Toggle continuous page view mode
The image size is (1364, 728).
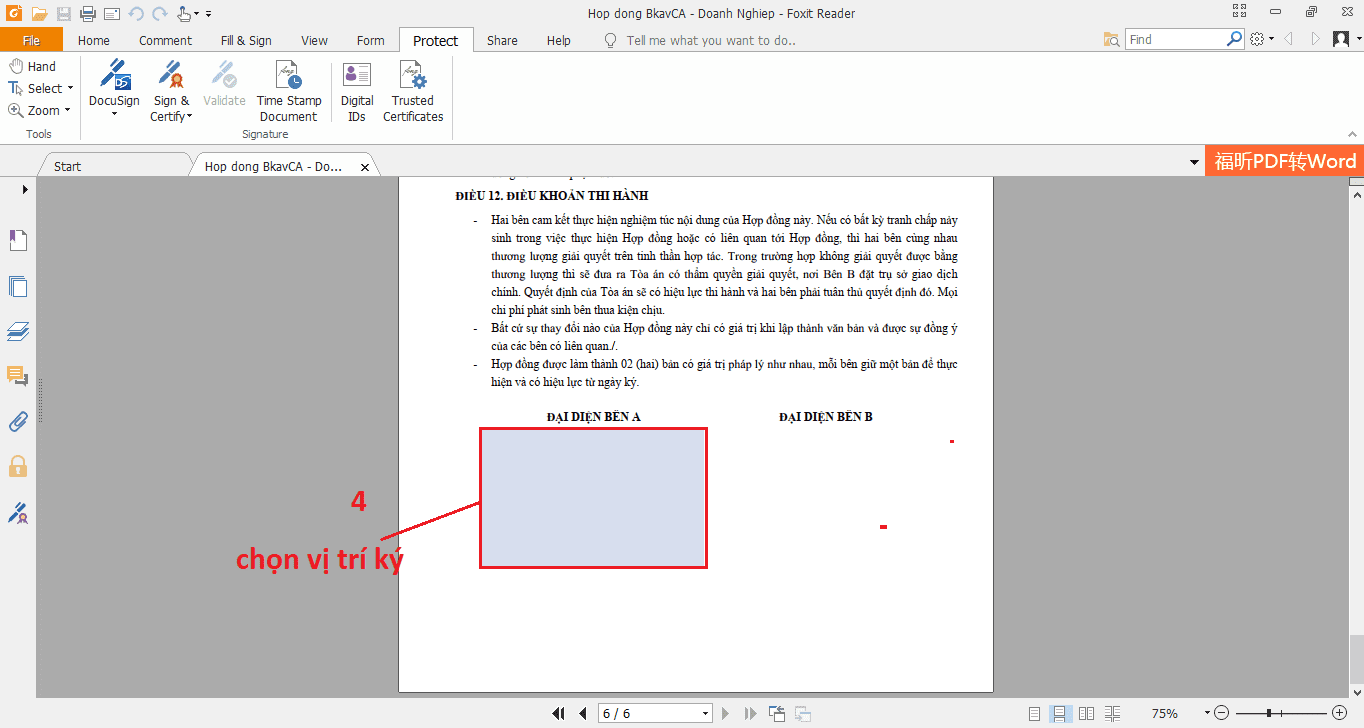(1060, 713)
